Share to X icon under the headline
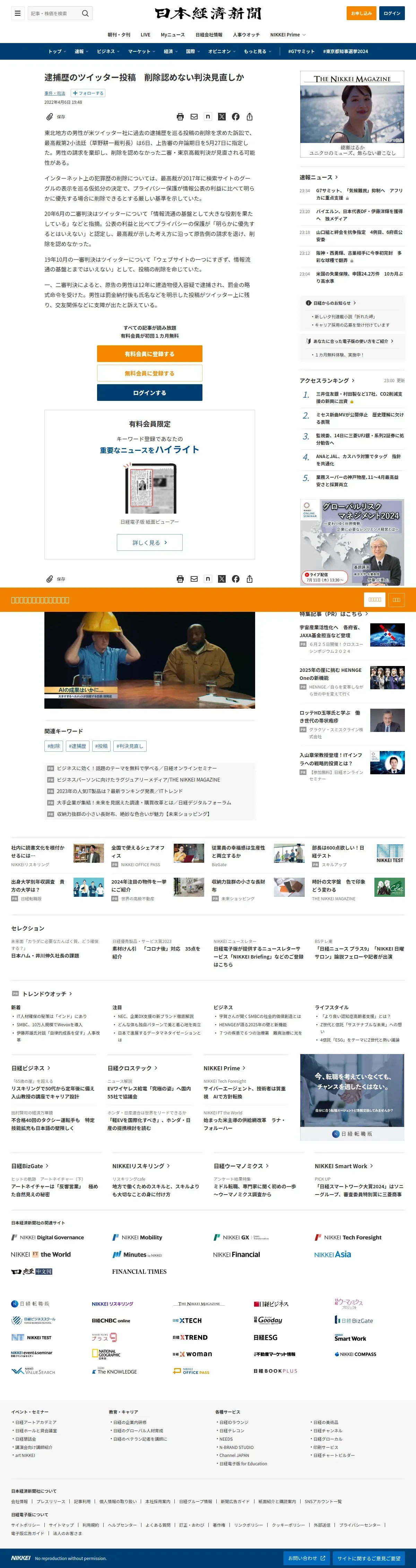Image resolution: width=416 pixels, height=1568 pixels. (222, 117)
